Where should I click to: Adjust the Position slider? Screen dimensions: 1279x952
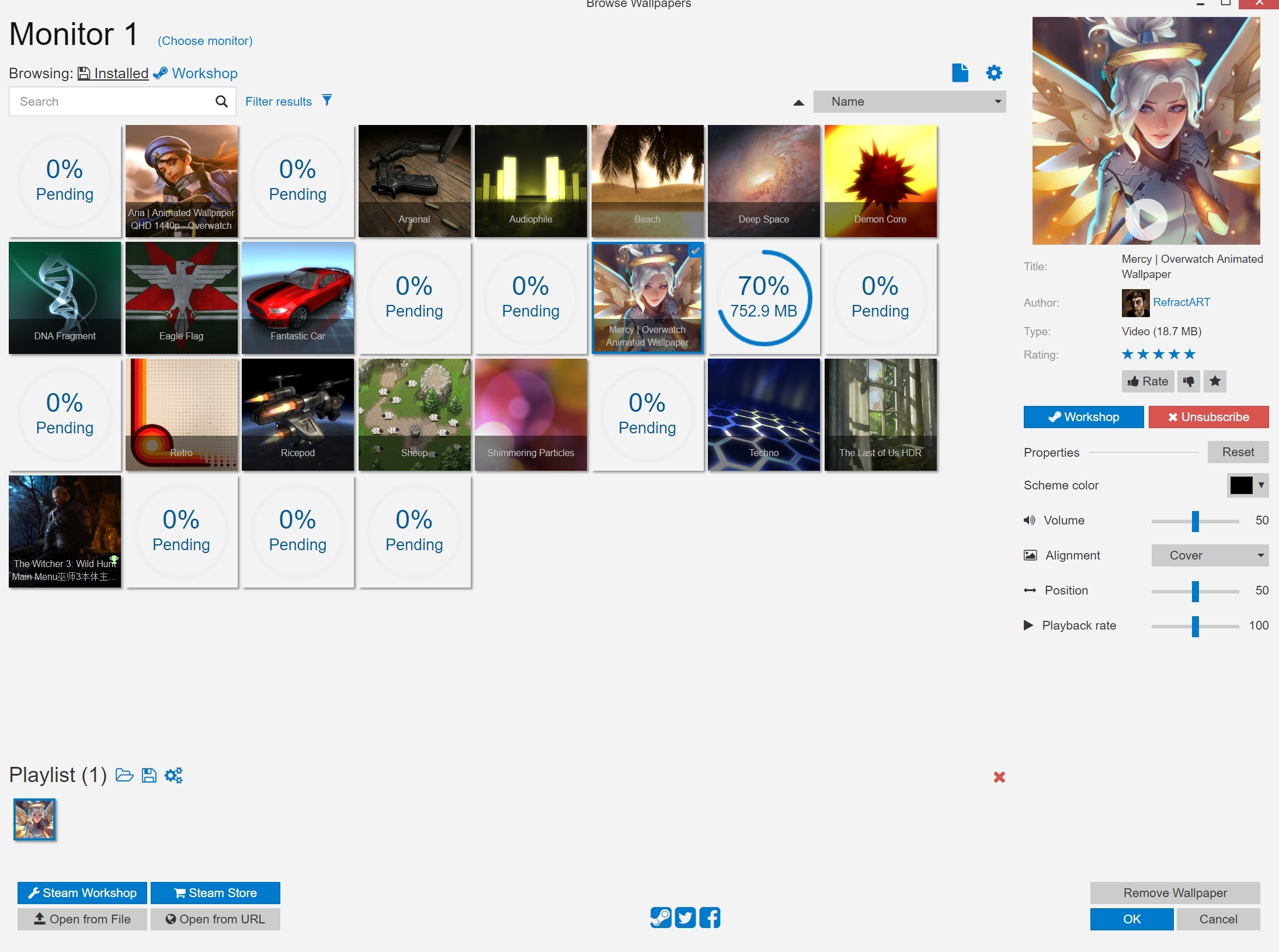[x=1195, y=591]
